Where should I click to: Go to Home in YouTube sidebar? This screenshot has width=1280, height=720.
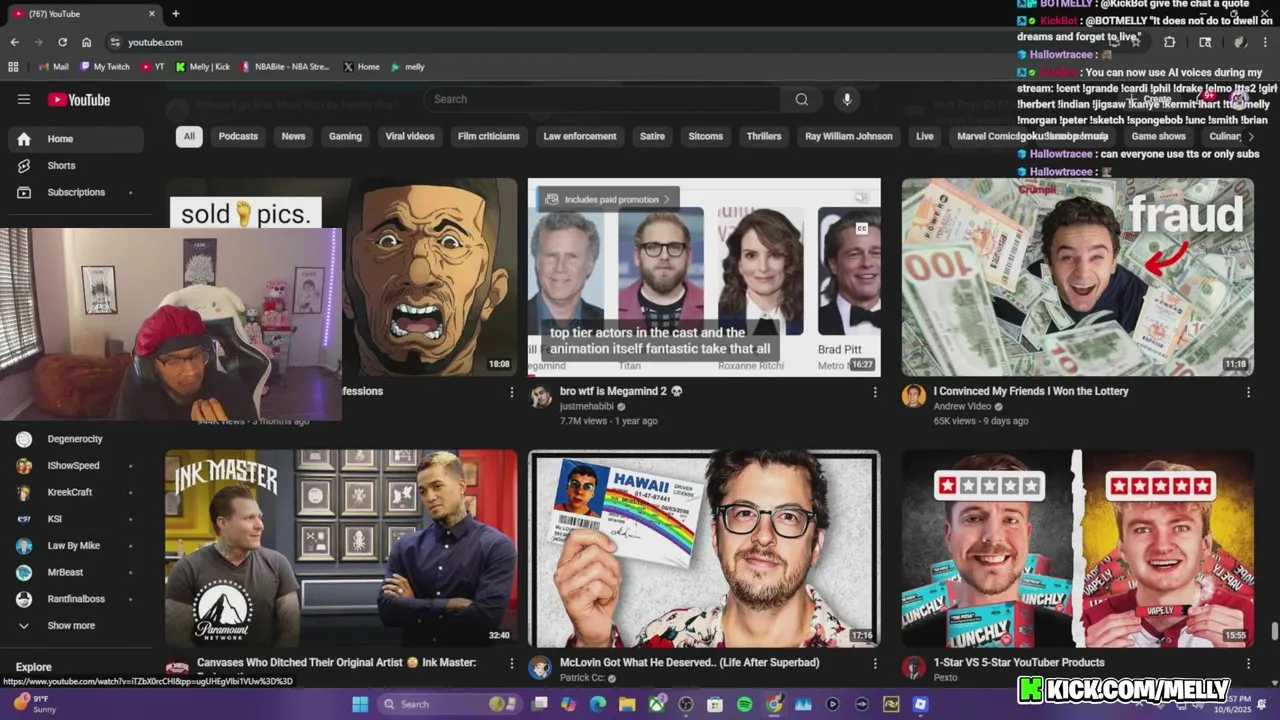click(76, 139)
